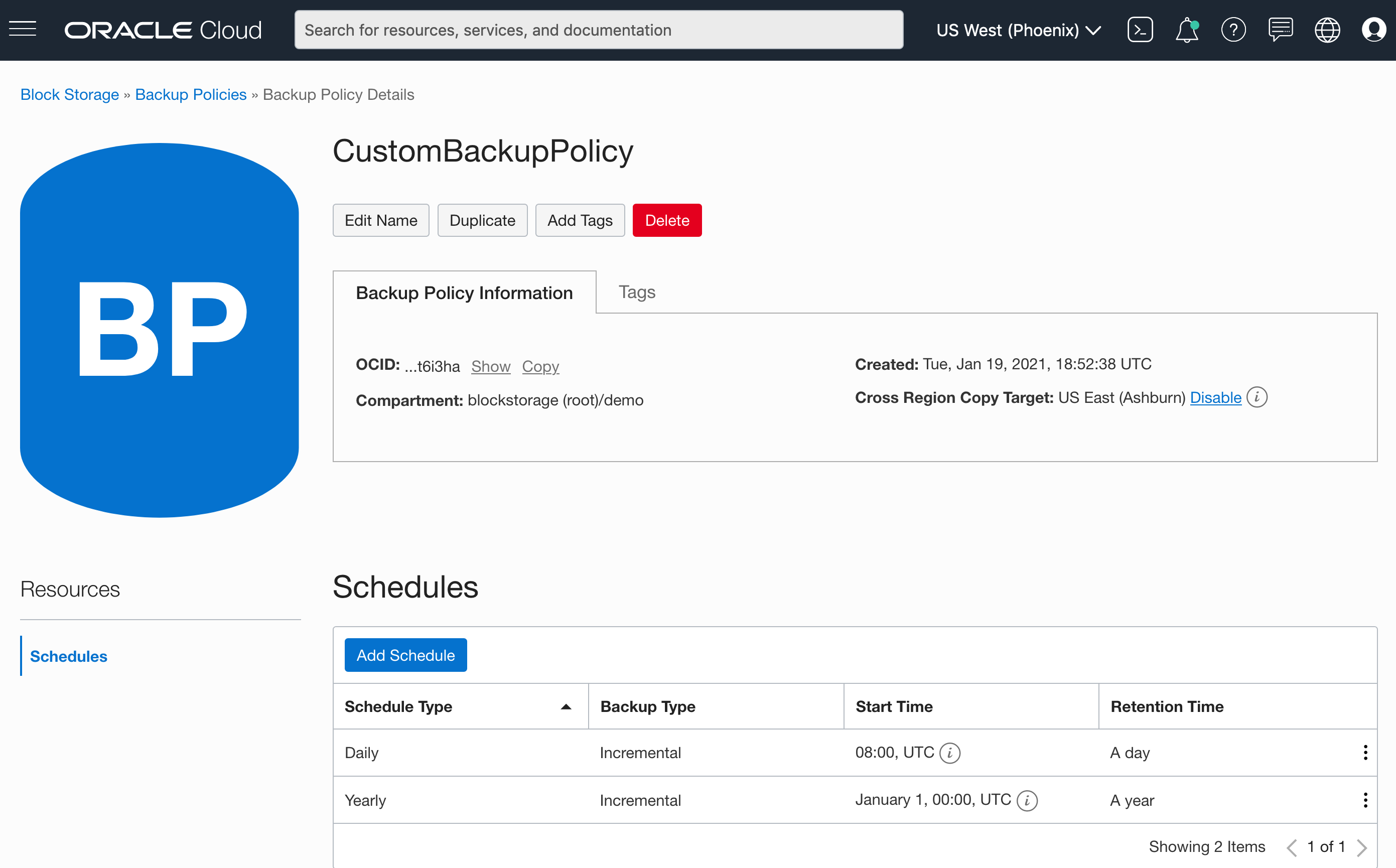Viewport: 1396px width, 868px height.
Task: Add a new schedule
Action: click(x=405, y=655)
